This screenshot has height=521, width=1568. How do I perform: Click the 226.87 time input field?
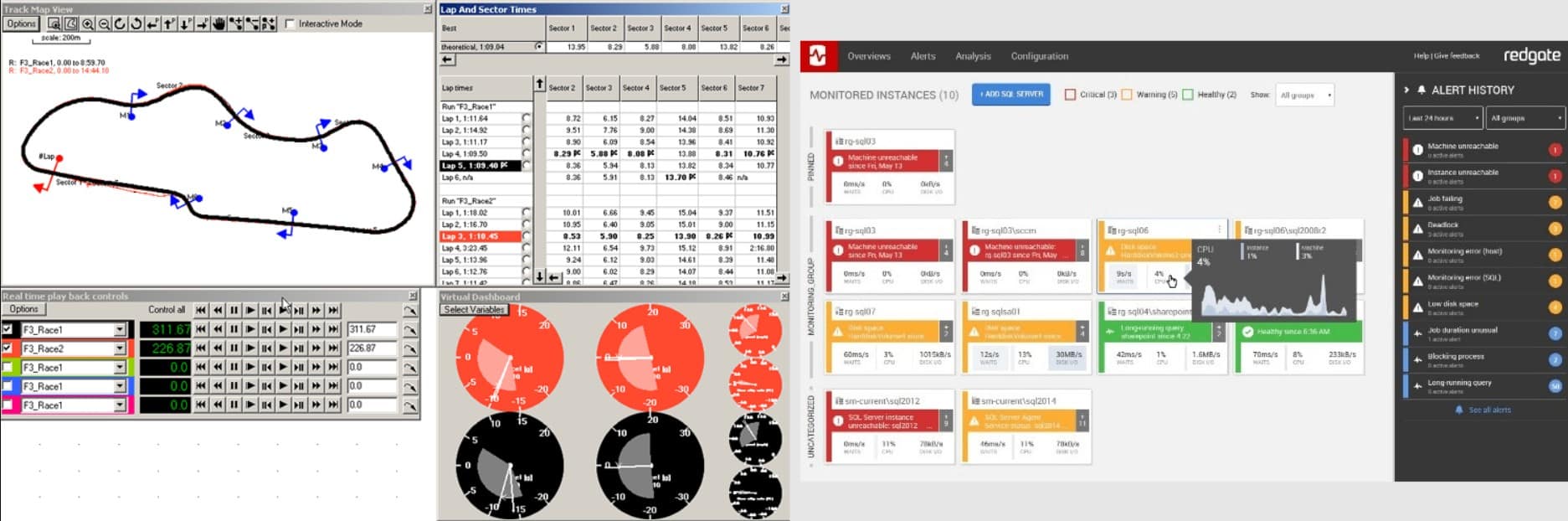tap(372, 348)
